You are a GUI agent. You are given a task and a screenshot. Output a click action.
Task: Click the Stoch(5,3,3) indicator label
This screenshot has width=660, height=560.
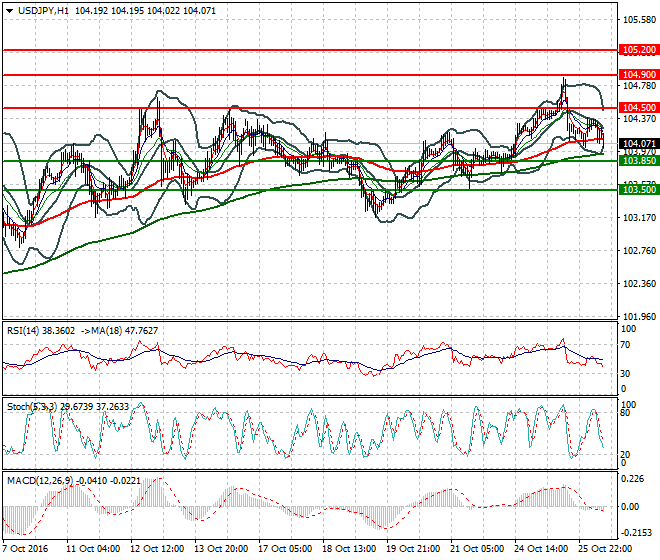pyautogui.click(x=32, y=407)
